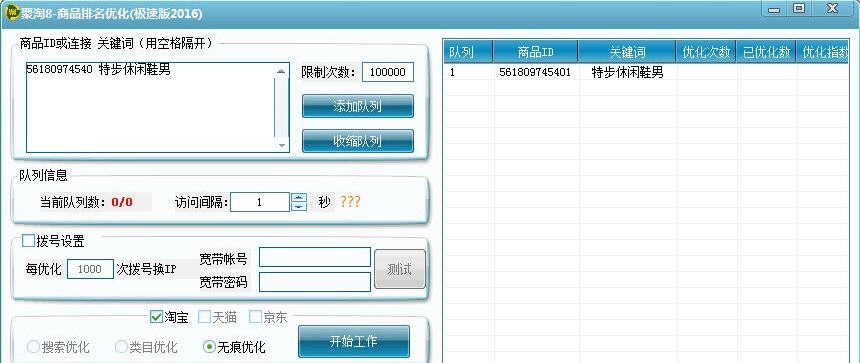Screen dimensions: 860x363
Task: Click 添加队列 button
Action: pos(358,106)
